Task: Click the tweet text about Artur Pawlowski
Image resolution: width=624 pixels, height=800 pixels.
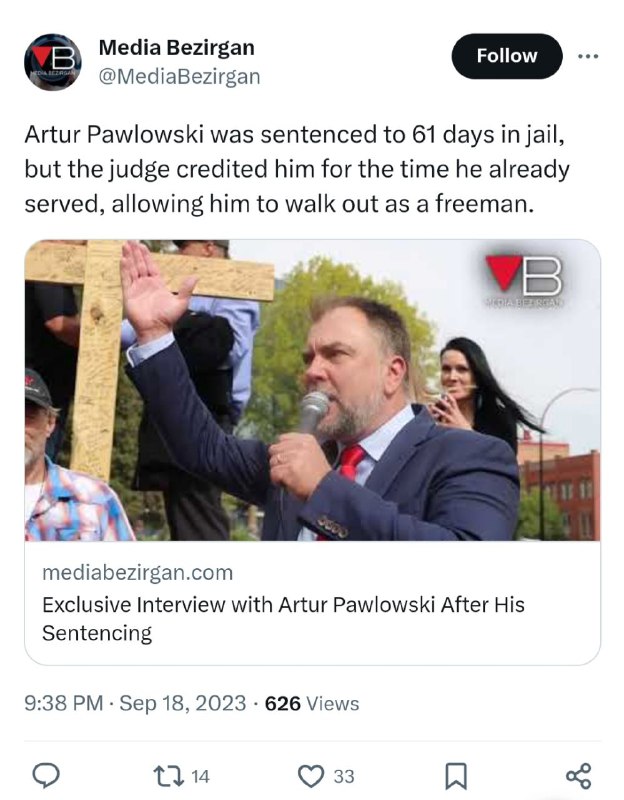Action: 296,169
